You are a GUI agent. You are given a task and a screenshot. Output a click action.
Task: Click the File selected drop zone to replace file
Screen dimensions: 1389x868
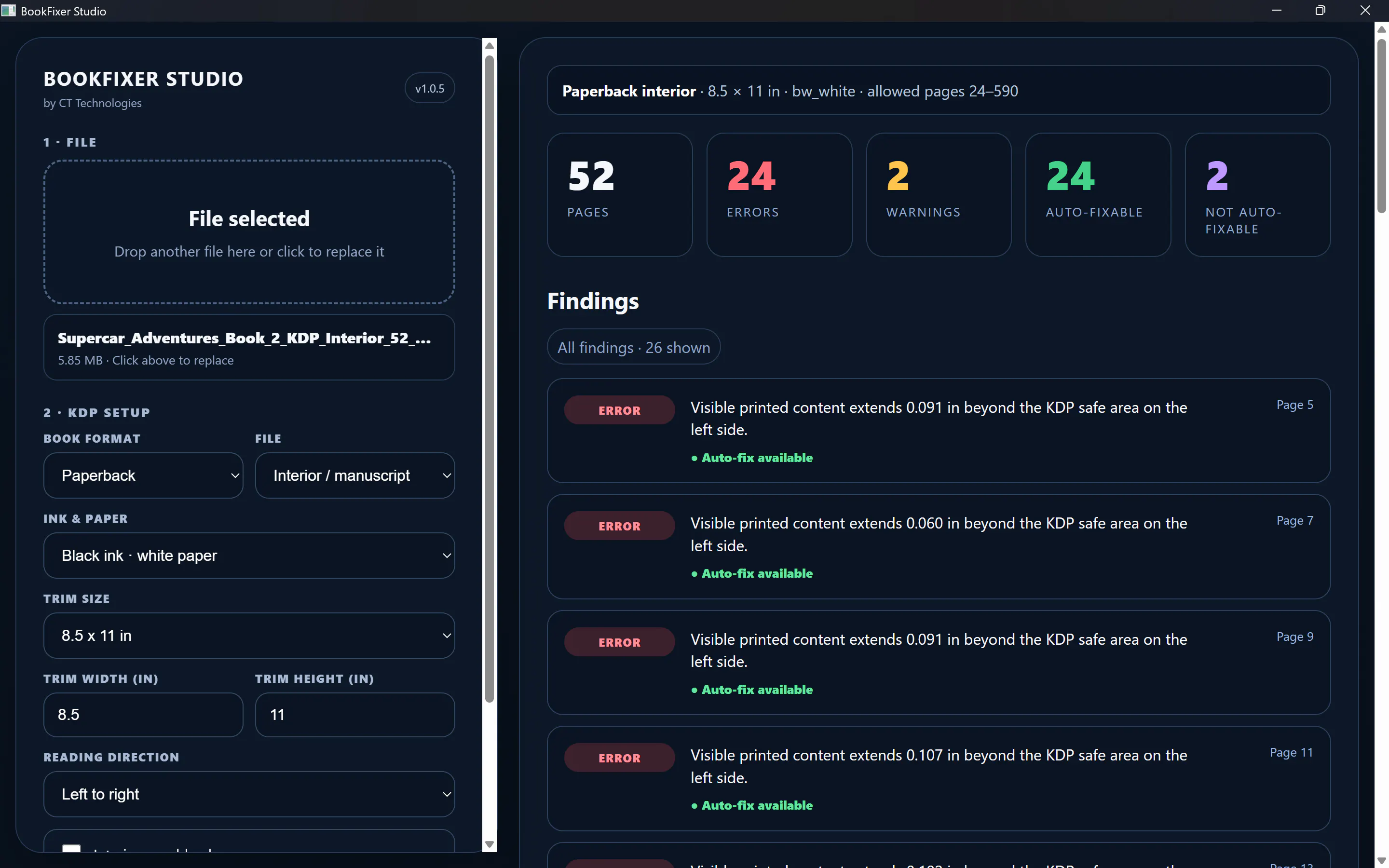(x=249, y=232)
